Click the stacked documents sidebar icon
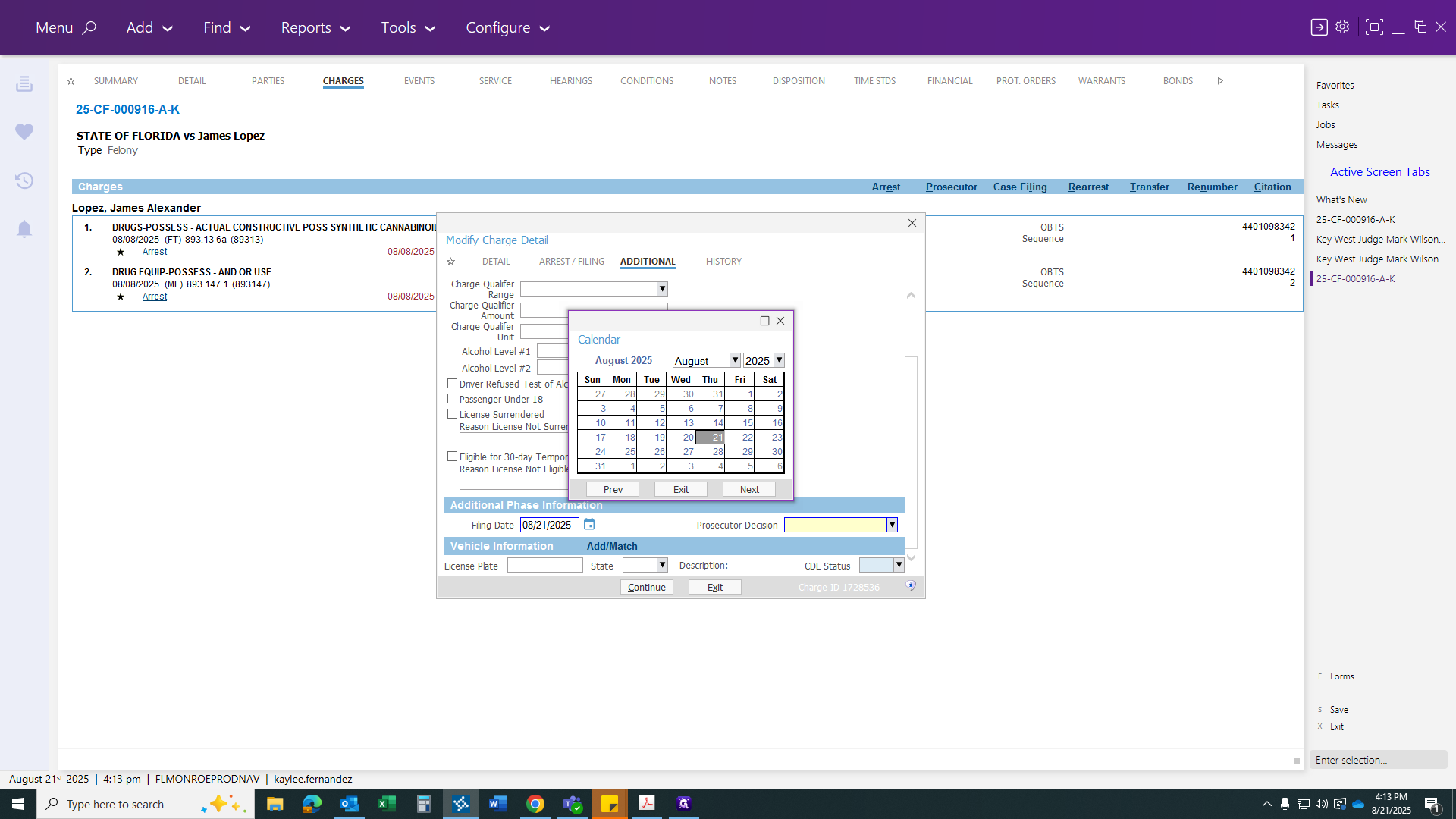The width and height of the screenshot is (1456, 819). click(24, 83)
